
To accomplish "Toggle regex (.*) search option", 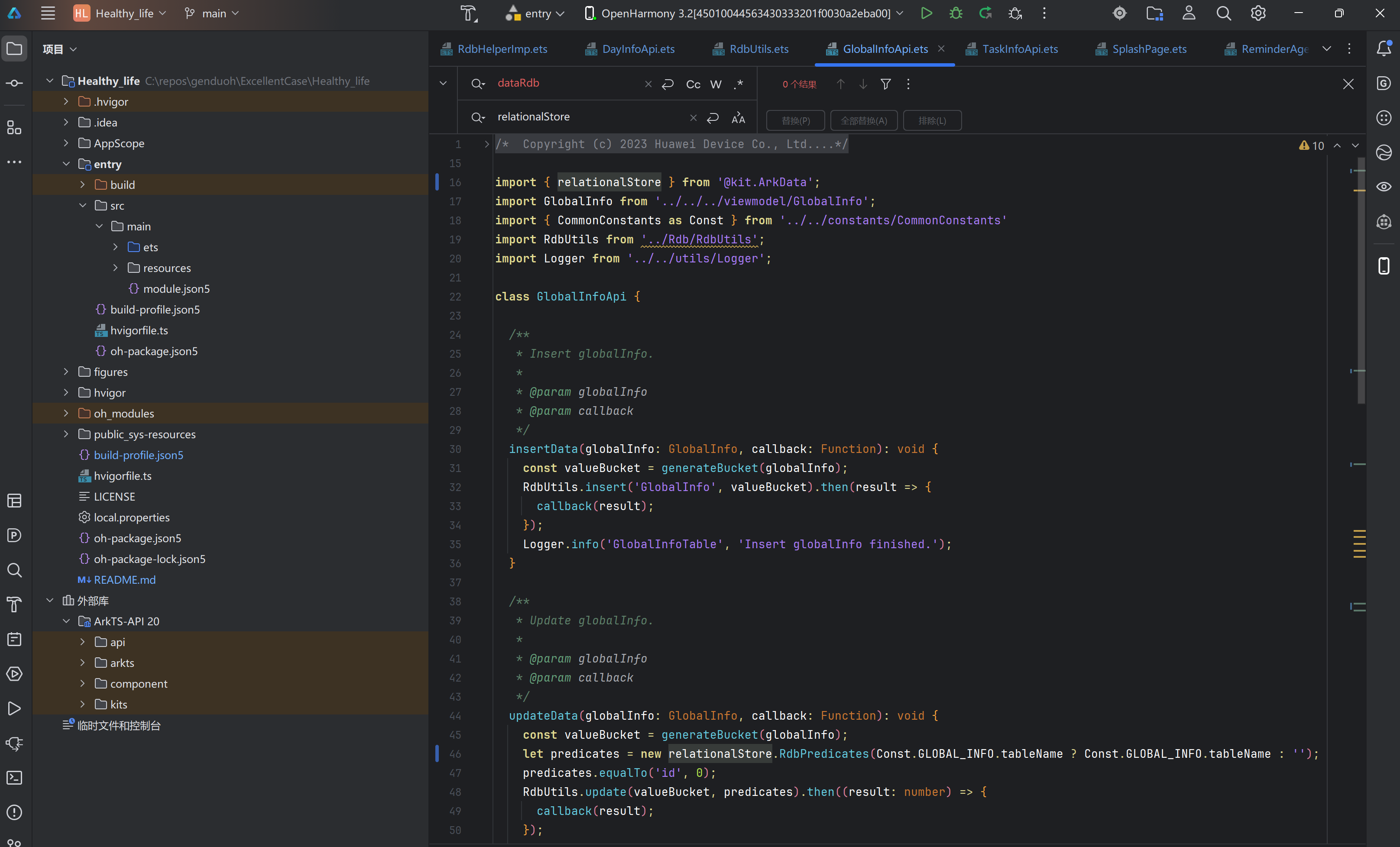I will point(739,84).
